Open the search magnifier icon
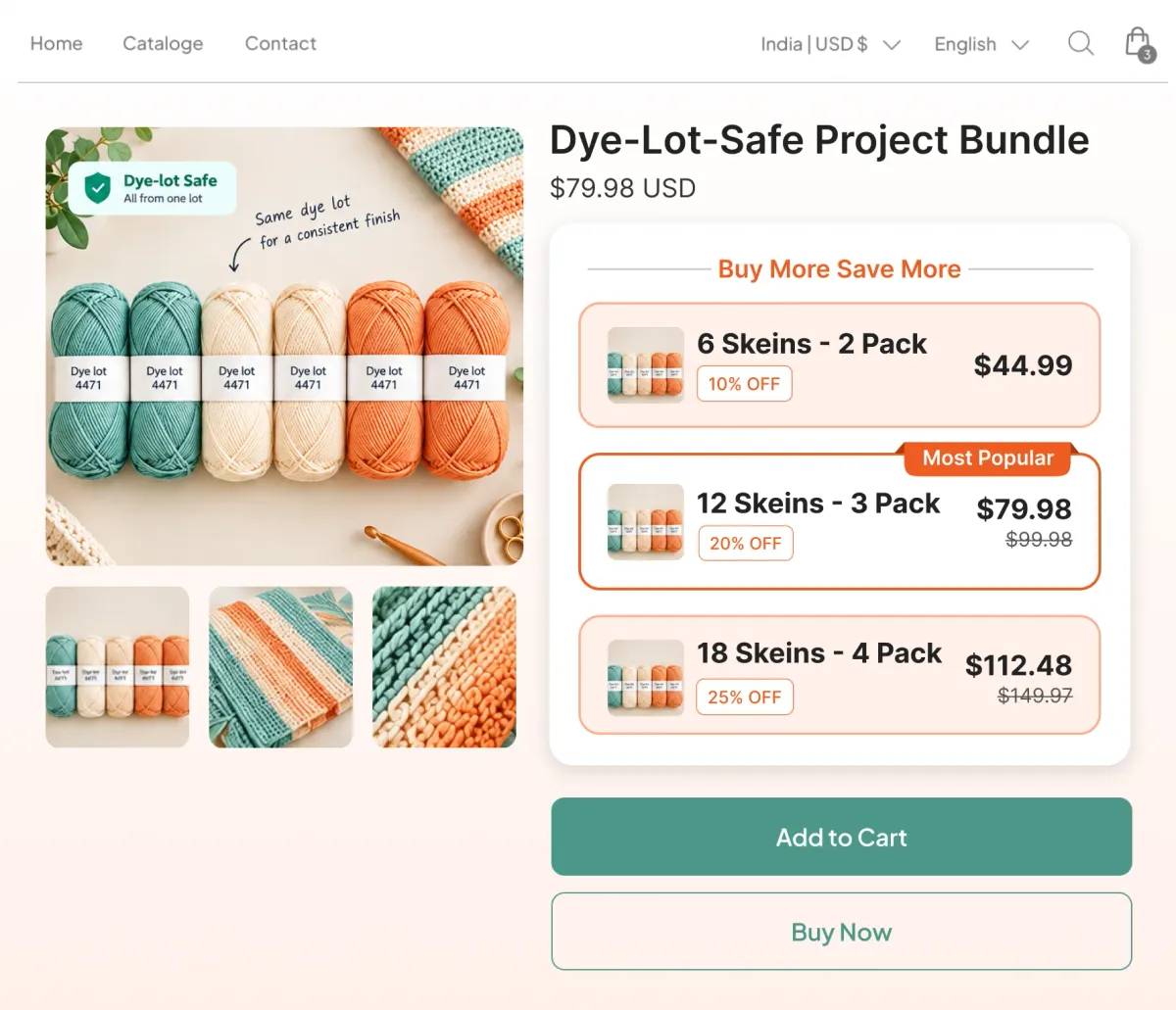Screen dimensions: 1176x1010 pyautogui.click(x=1080, y=44)
